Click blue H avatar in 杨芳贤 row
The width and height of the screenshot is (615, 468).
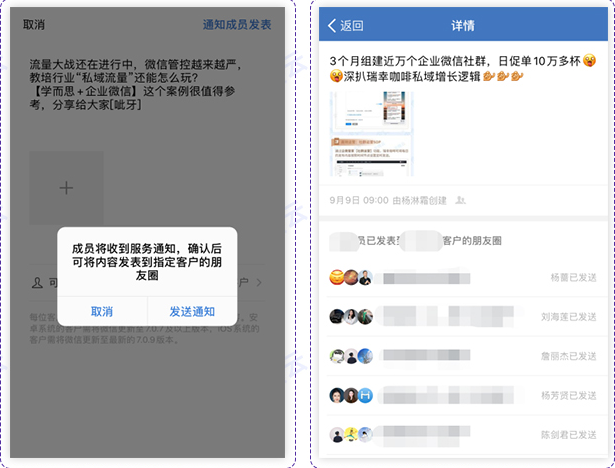pyautogui.click(x=366, y=395)
